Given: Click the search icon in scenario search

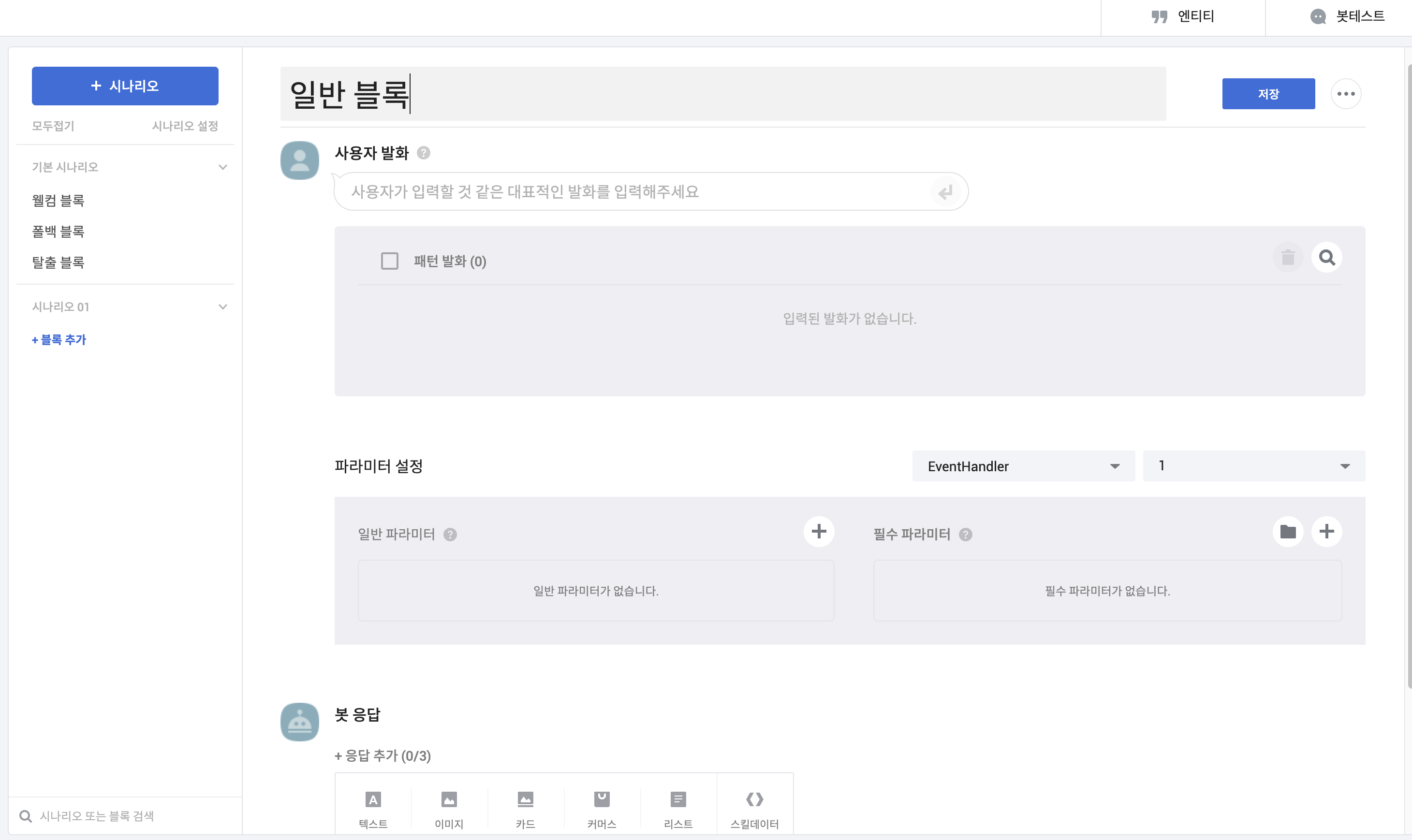Looking at the screenshot, I should tap(26, 816).
